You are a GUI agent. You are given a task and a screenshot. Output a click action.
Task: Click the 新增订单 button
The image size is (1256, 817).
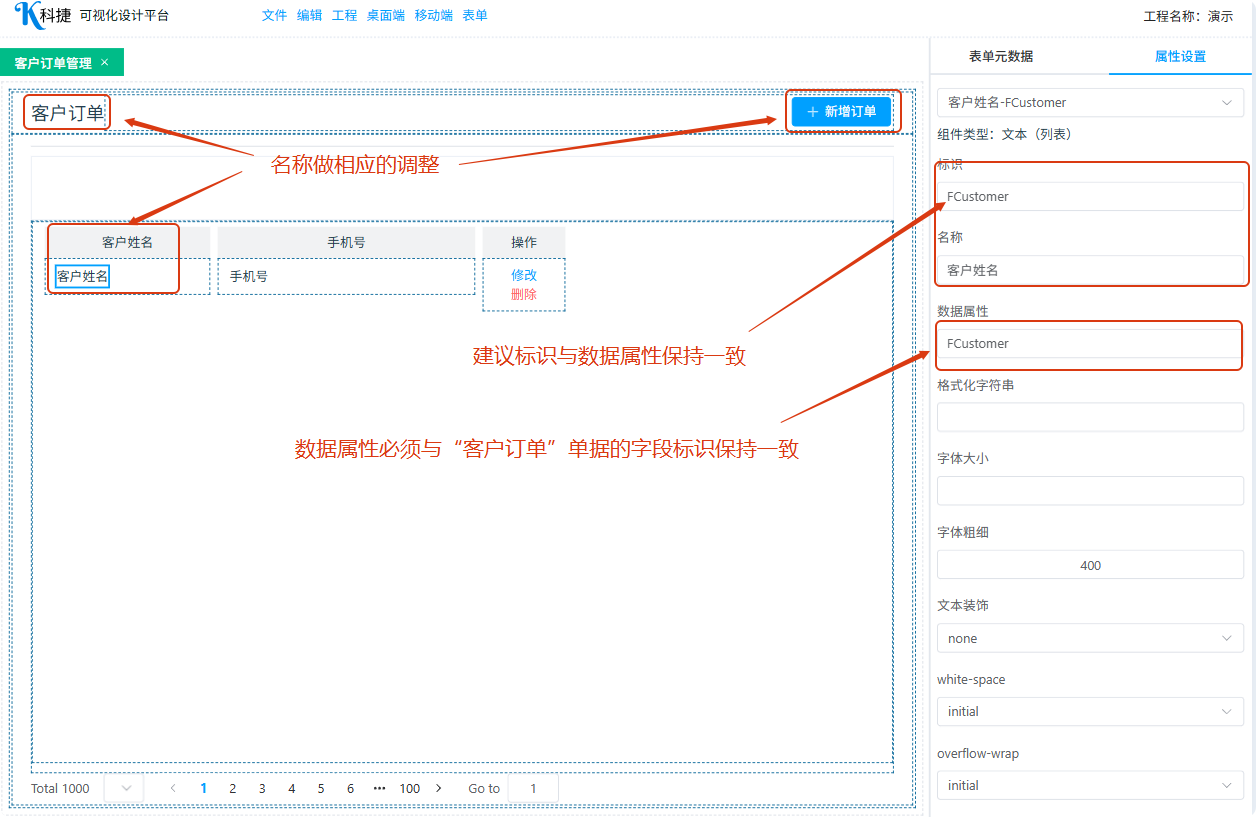click(x=841, y=112)
